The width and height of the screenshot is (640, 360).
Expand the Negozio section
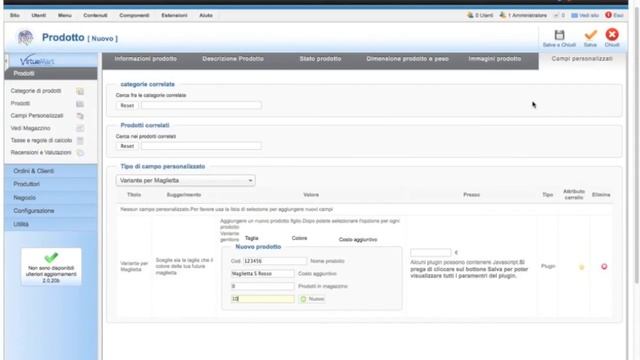(x=51, y=198)
